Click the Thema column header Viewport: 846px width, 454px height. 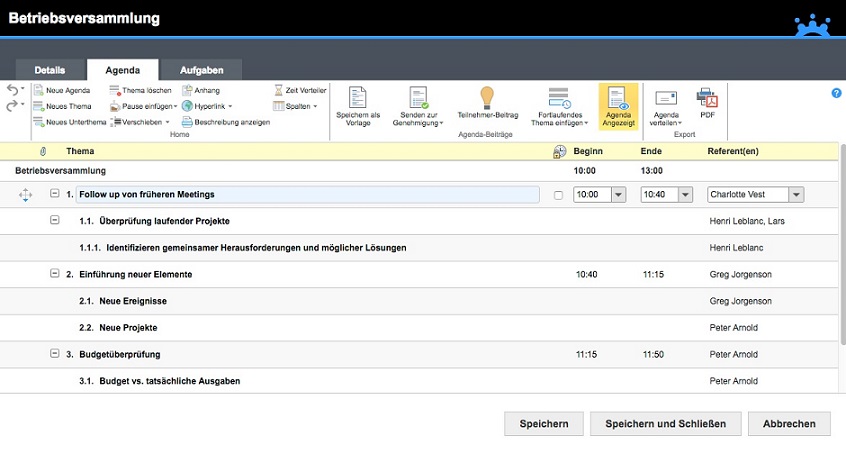coord(80,151)
